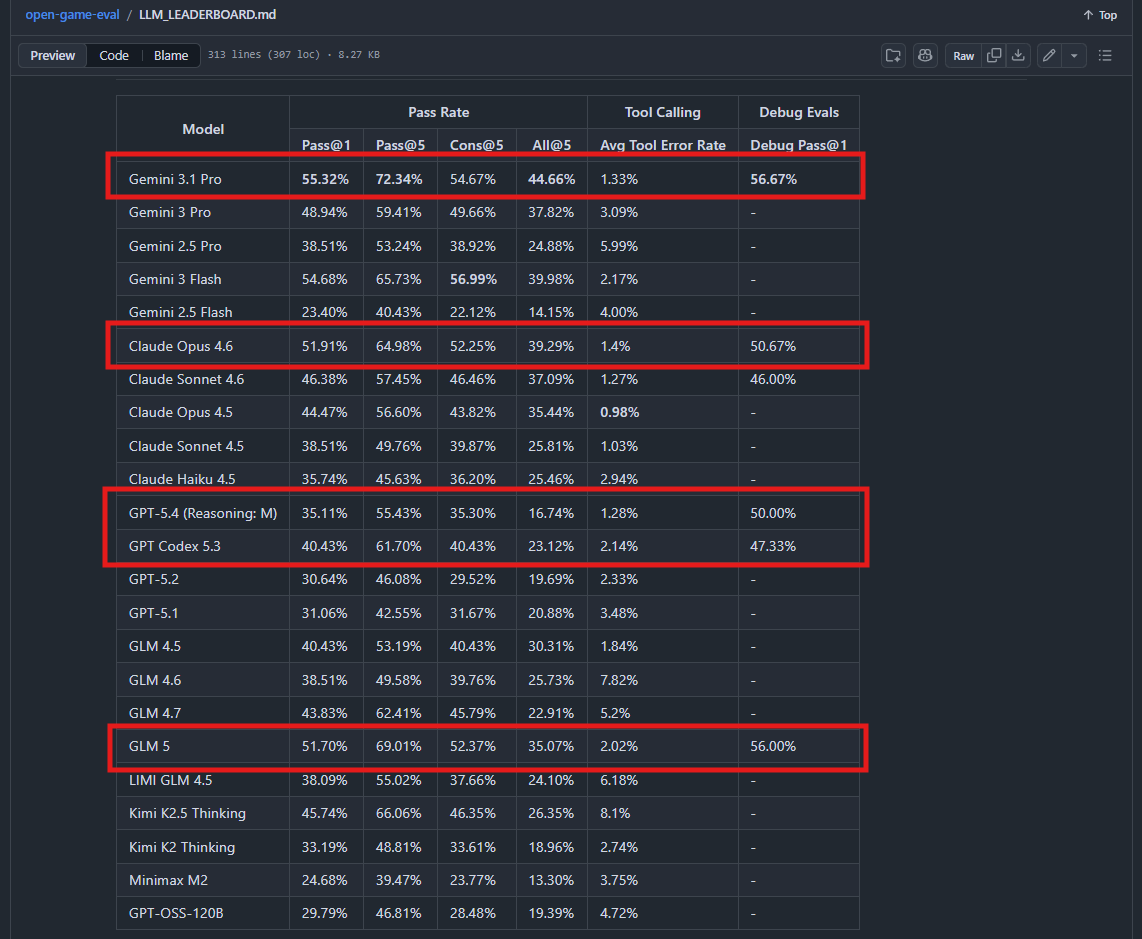Viewport: 1142px width, 939px height.
Task: Select the bold 56.99% Cons@5 value
Action: (x=473, y=279)
